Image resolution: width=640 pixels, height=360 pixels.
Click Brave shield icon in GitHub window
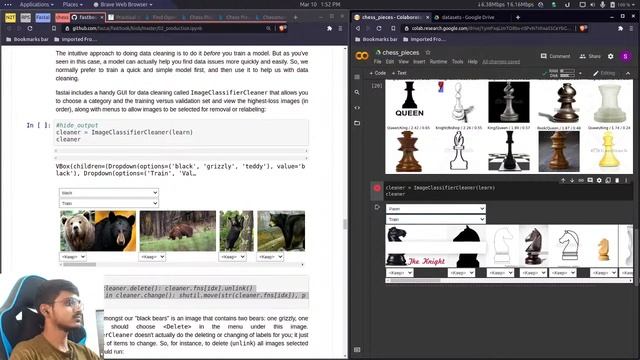[x=282, y=28]
